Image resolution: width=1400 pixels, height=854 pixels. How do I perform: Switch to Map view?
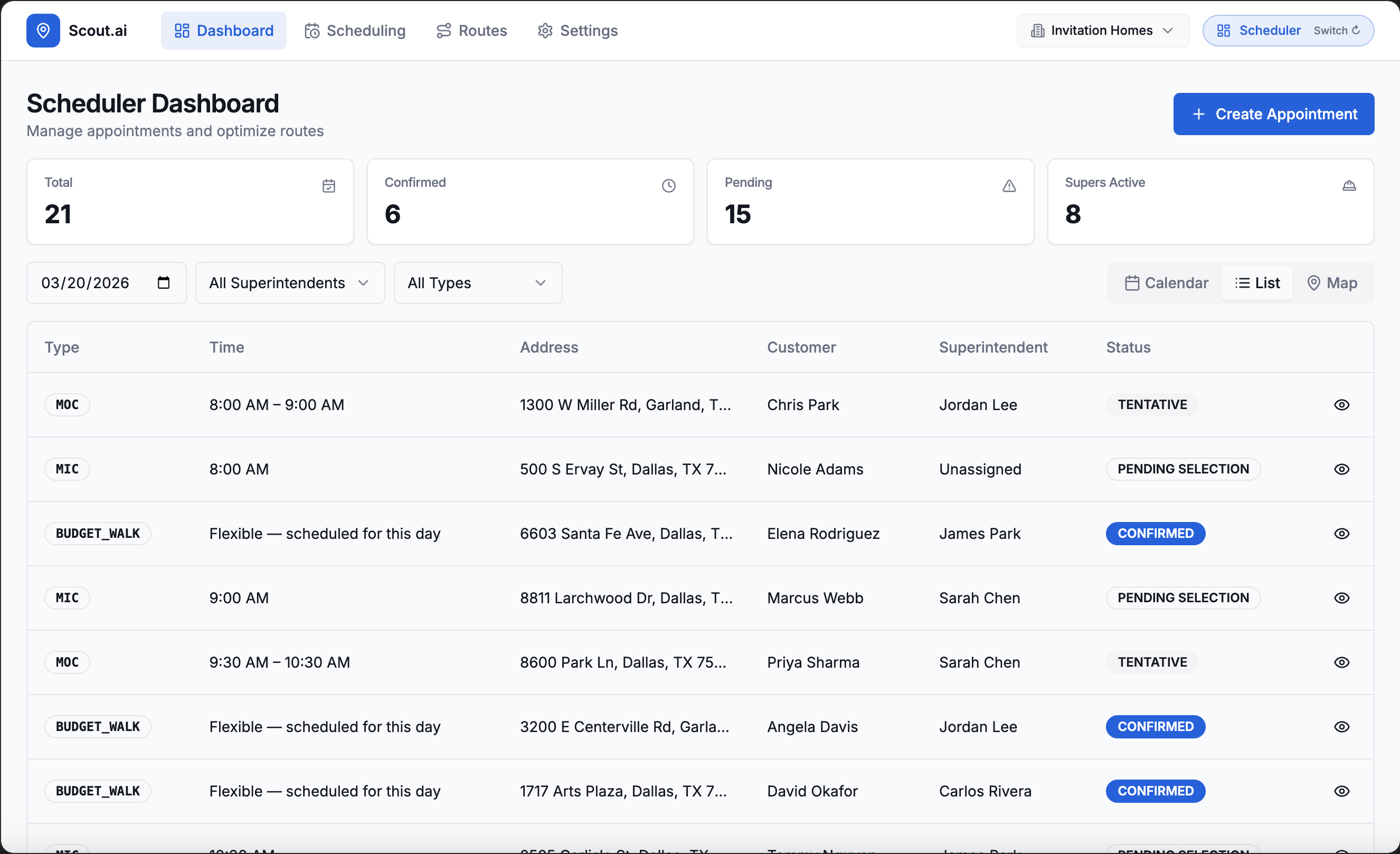click(1332, 283)
